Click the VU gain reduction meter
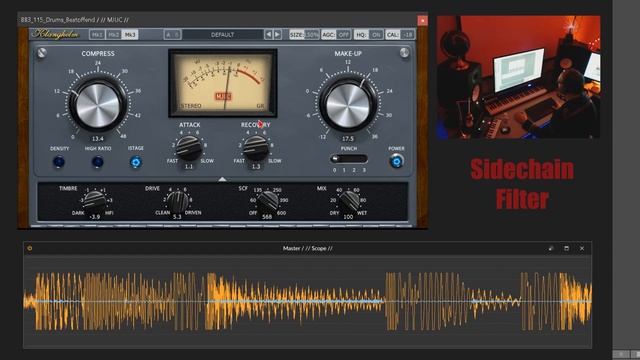640x360 pixels. coord(223,83)
